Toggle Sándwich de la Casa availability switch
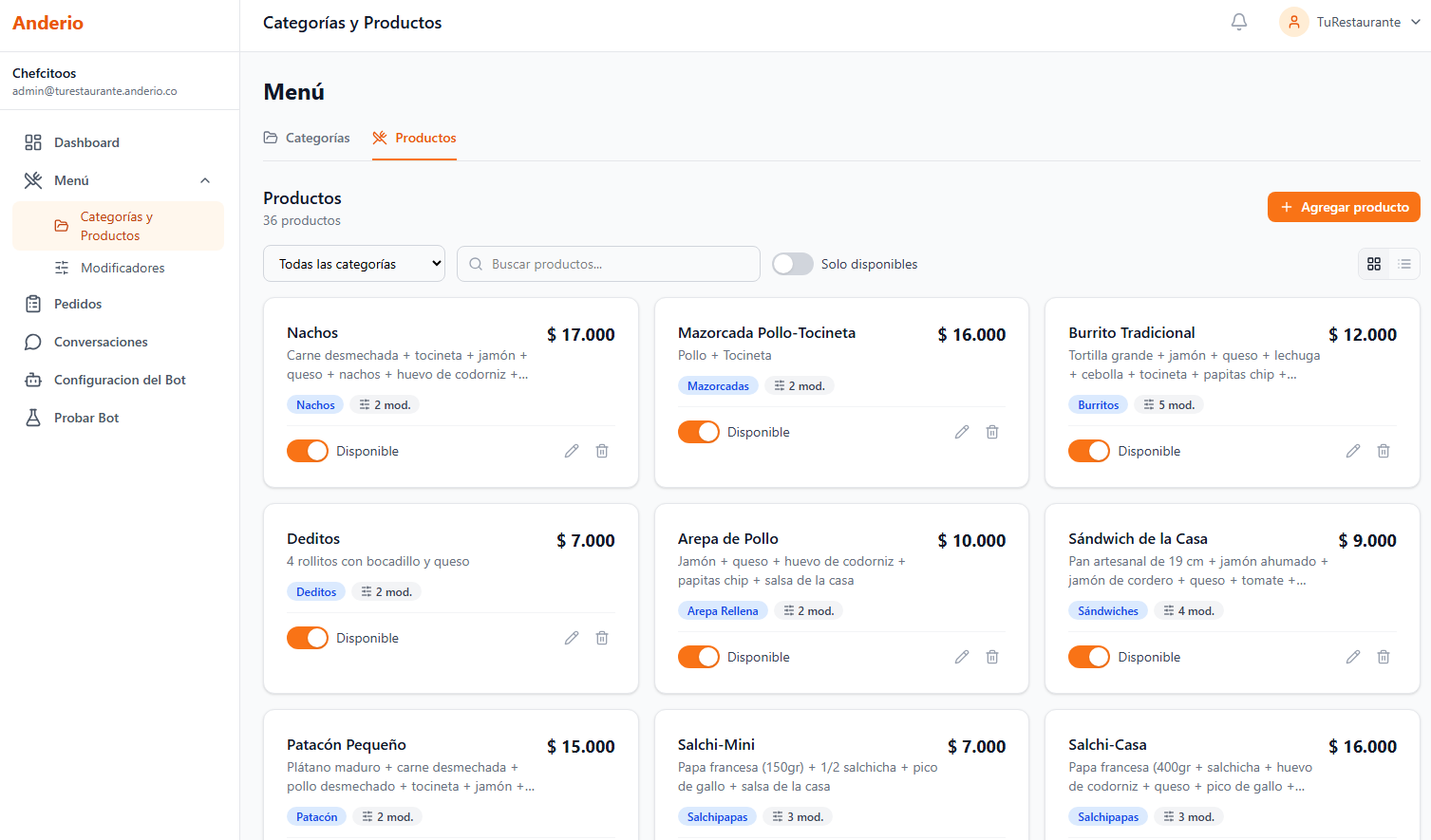1431x840 pixels. tap(1089, 657)
